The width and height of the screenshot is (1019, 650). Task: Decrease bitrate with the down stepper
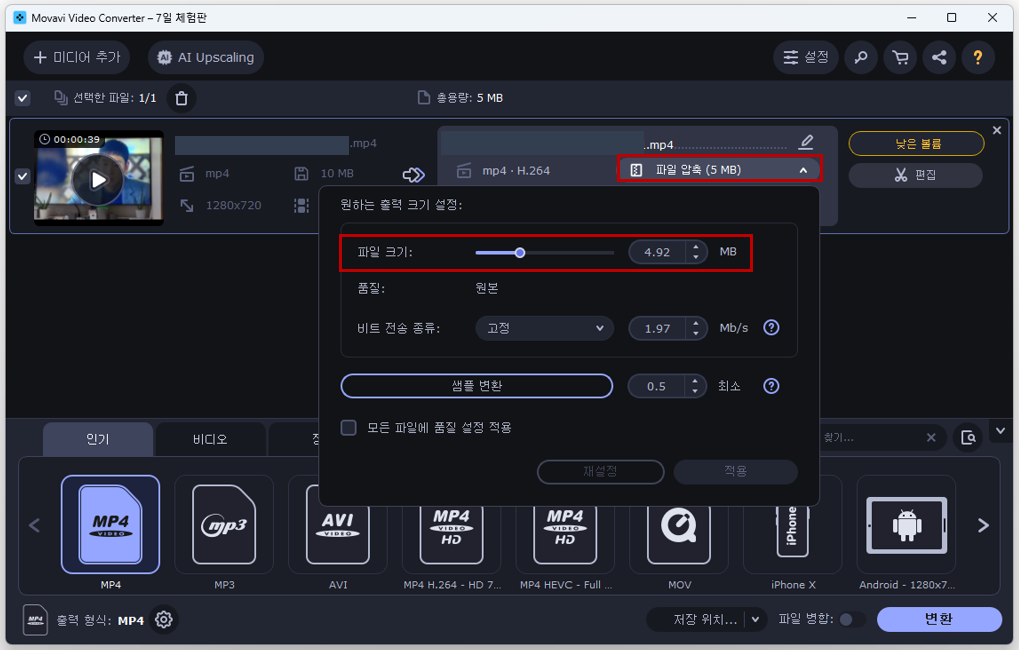pos(696,333)
